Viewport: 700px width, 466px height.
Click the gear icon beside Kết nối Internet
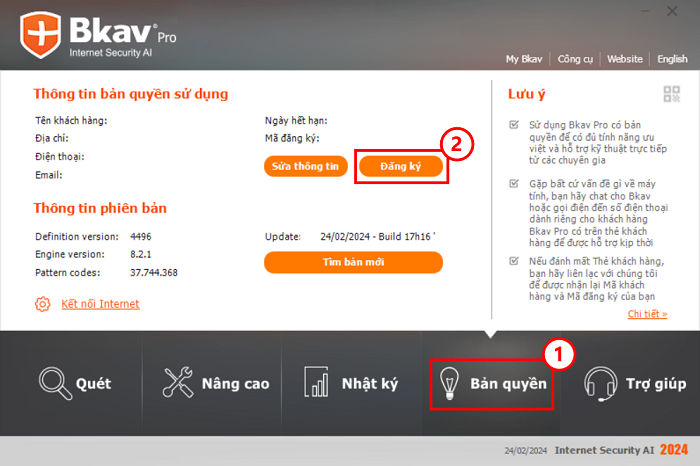(x=42, y=304)
